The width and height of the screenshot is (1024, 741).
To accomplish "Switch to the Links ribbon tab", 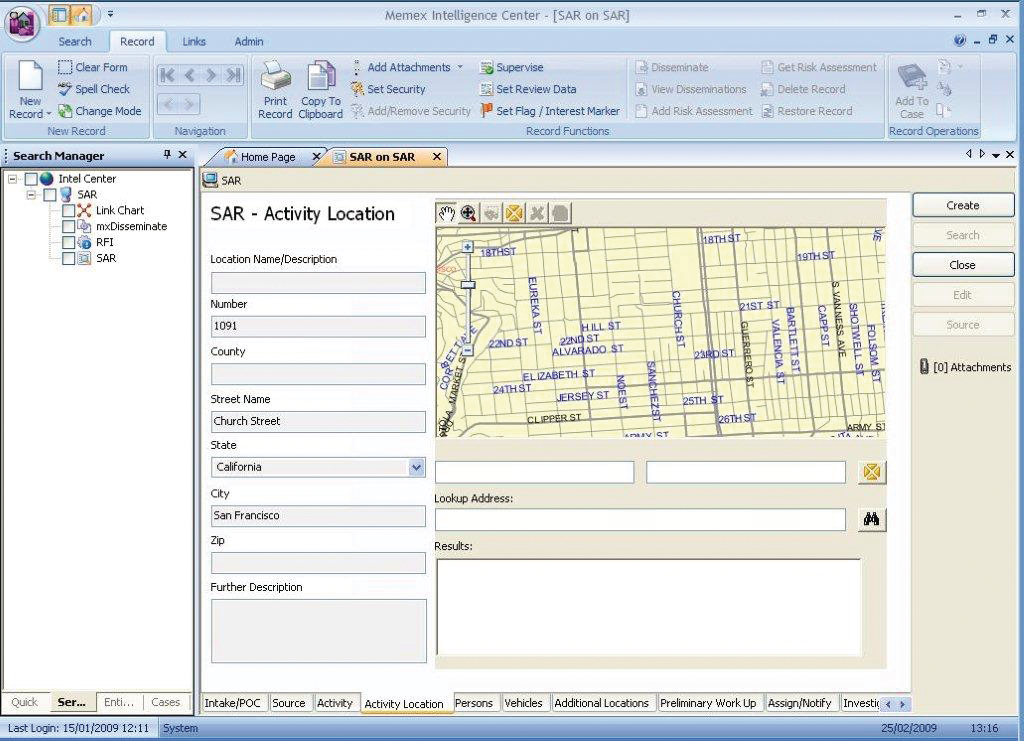I will tap(194, 41).
